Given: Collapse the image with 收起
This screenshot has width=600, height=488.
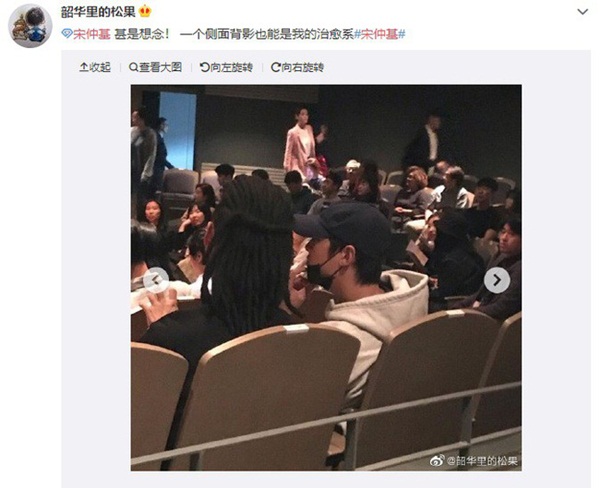Looking at the screenshot, I should [95, 67].
